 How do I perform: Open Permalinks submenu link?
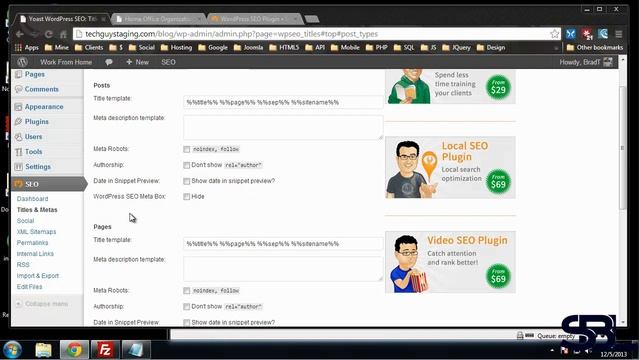click(x=32, y=243)
